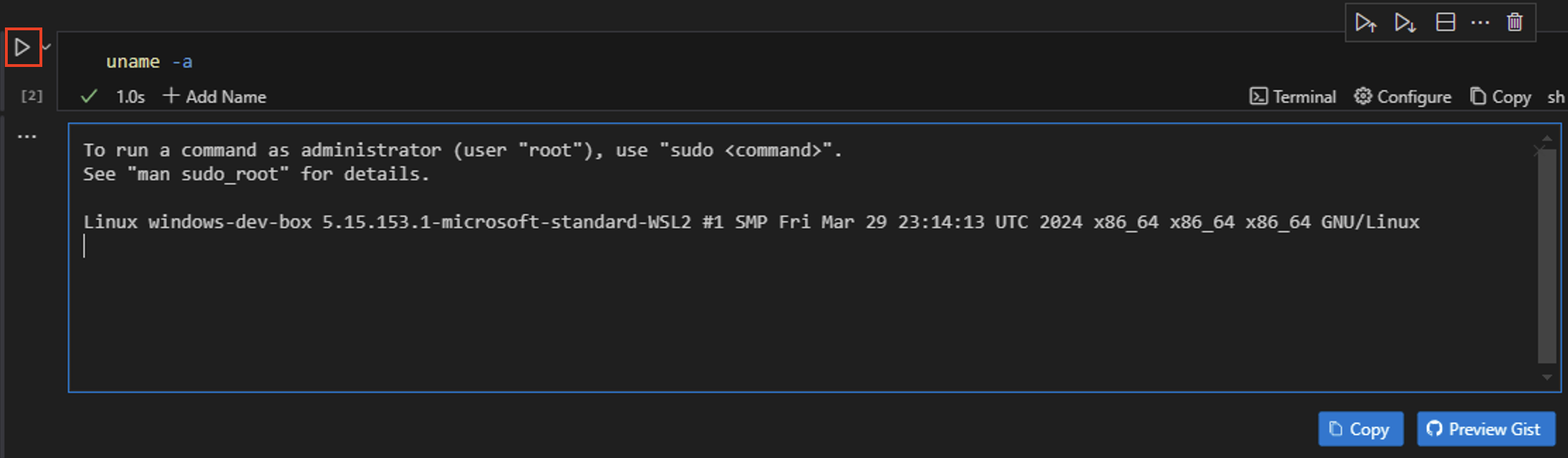This screenshot has width=1568, height=458.
Task: Open run options chevron beside play button
Action: pyautogui.click(x=47, y=47)
